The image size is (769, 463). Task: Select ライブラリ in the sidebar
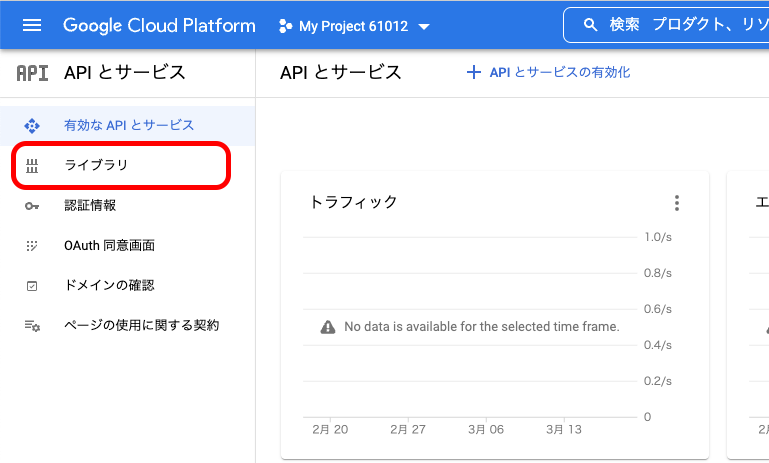coord(96,165)
